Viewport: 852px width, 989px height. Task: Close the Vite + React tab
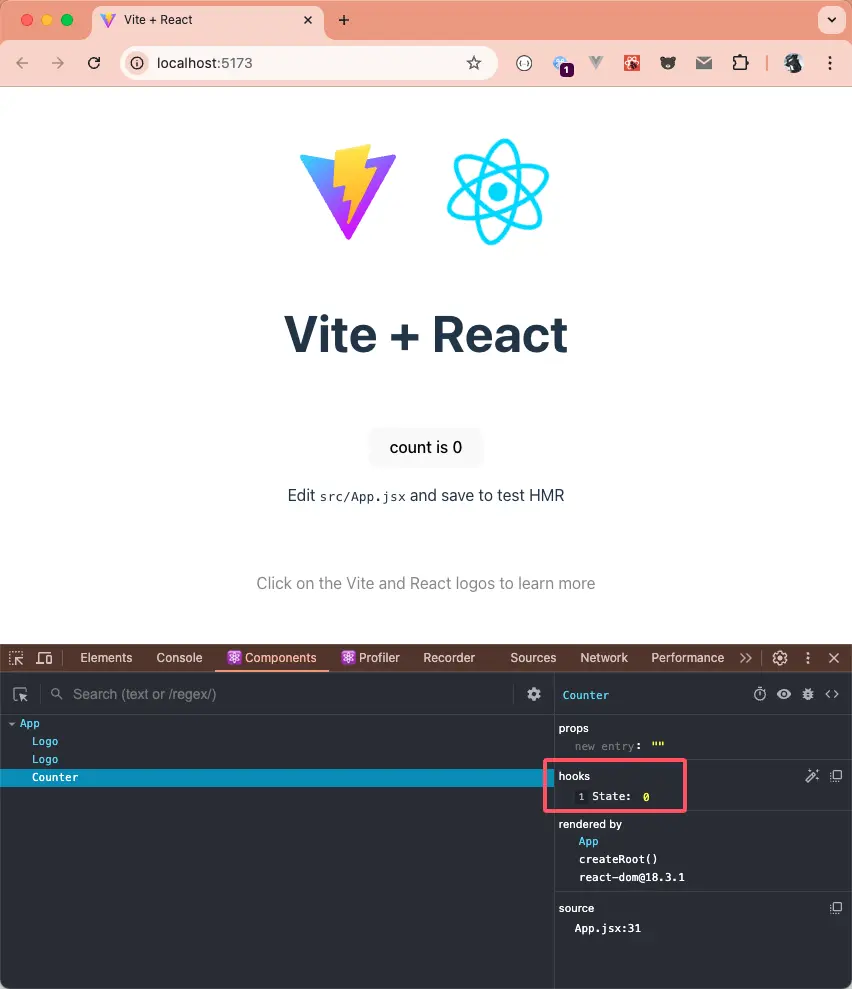[x=308, y=20]
